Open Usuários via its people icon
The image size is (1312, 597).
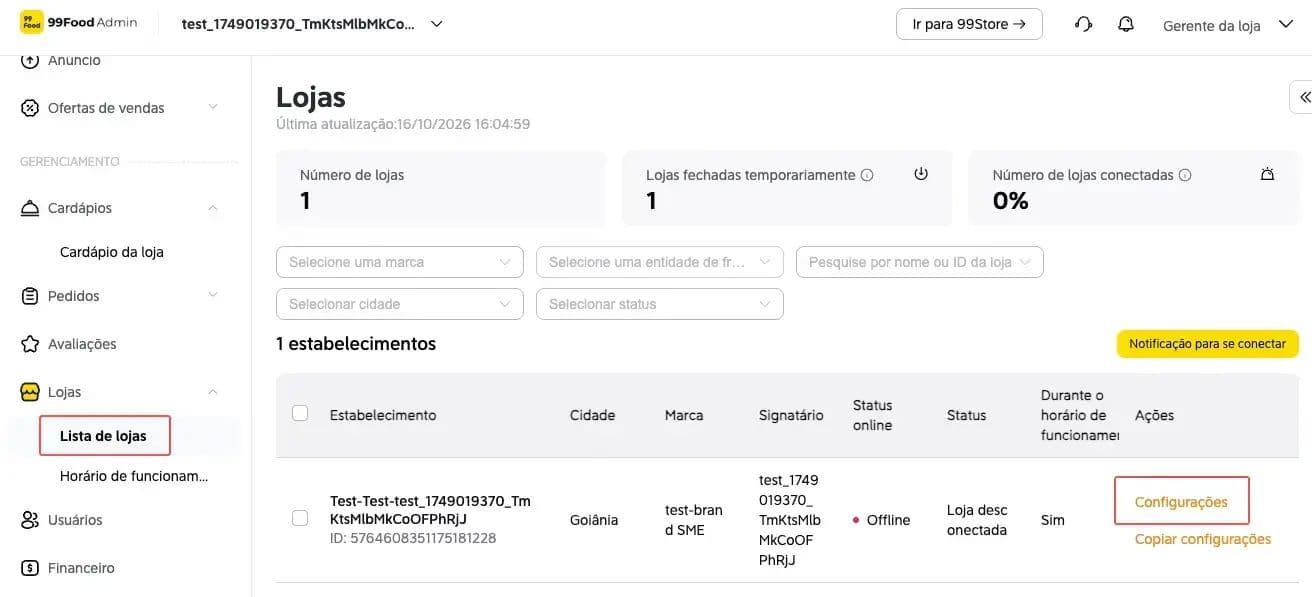30,520
